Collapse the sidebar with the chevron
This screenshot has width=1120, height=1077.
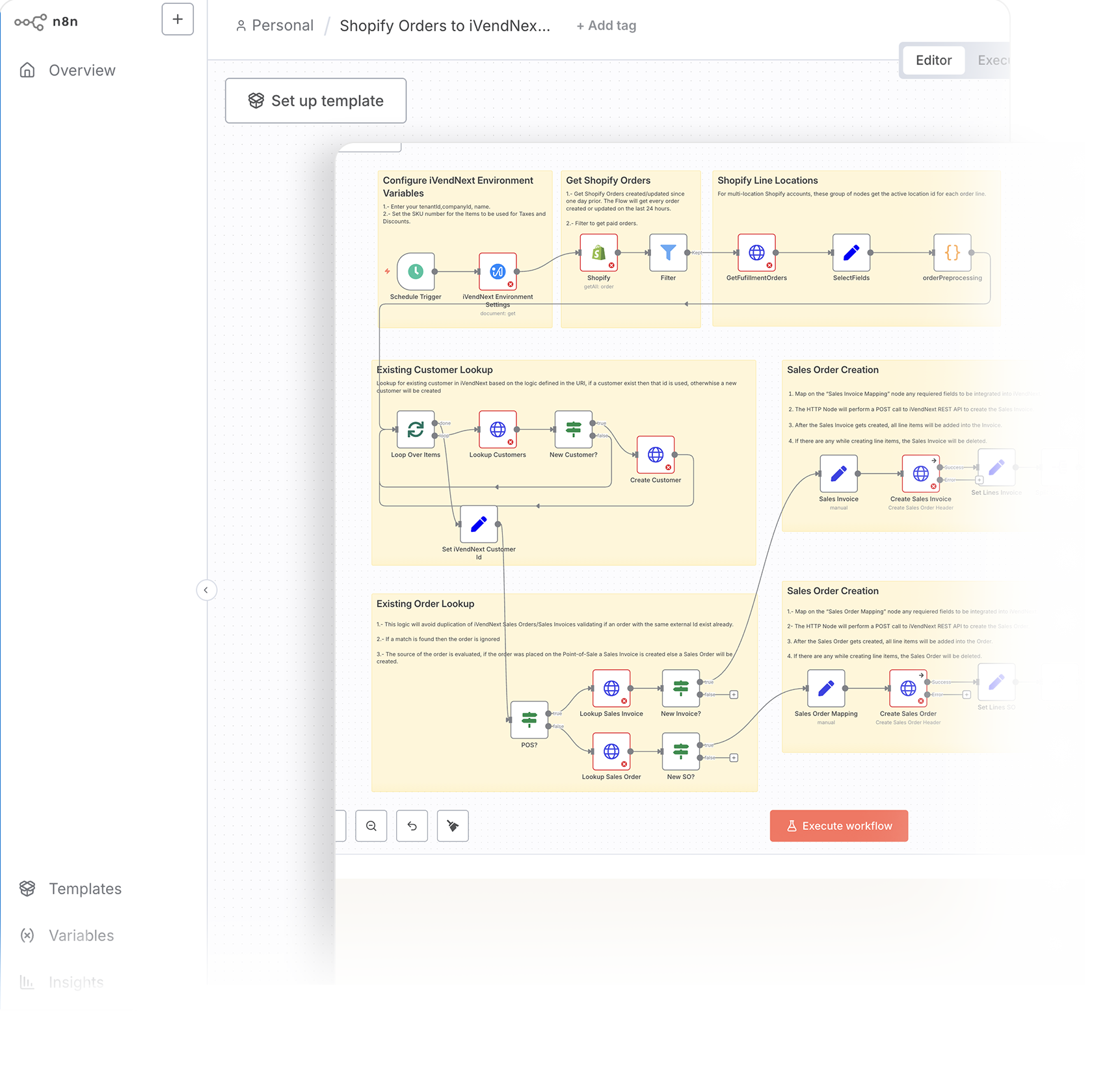point(206,590)
